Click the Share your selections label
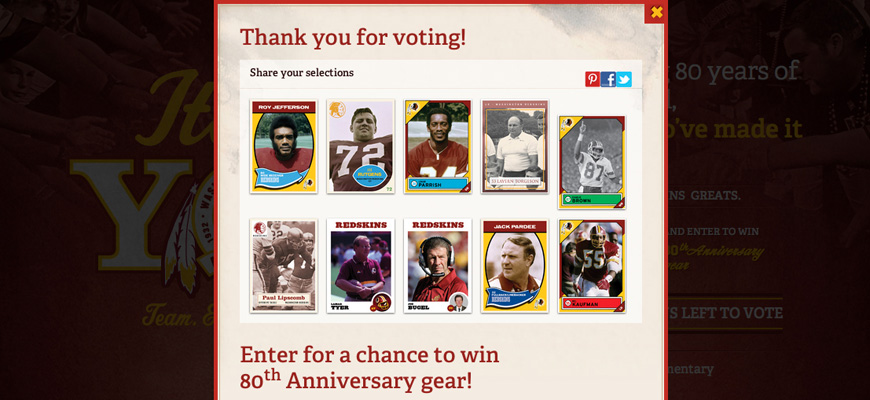Viewport: 870px width, 400px height. [301, 73]
